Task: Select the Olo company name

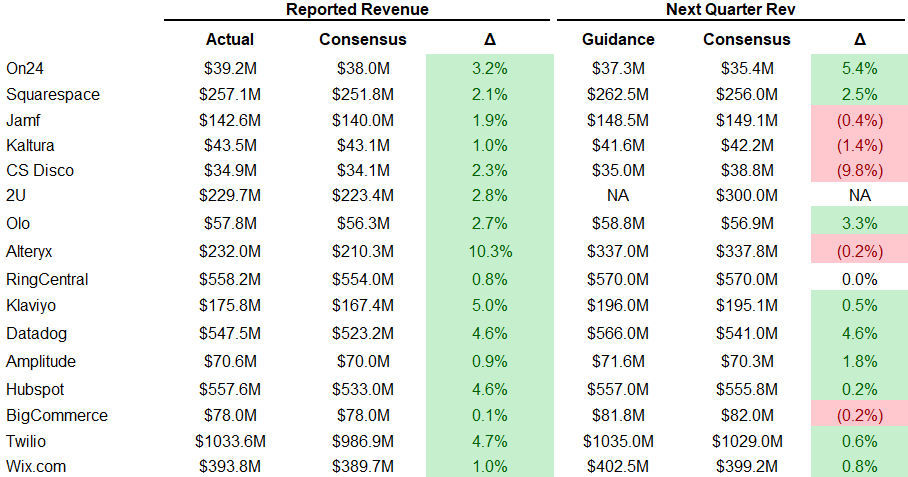Action: [18, 223]
